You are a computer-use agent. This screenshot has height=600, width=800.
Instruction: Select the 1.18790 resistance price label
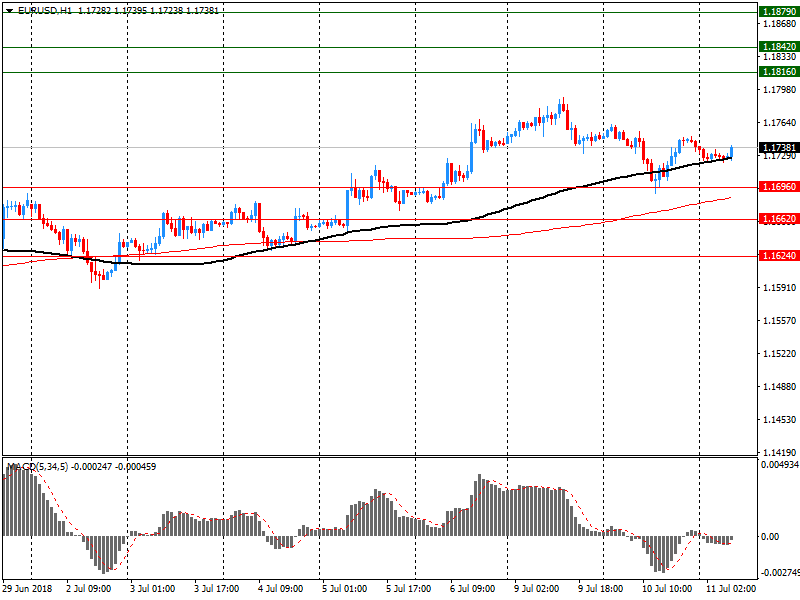point(779,12)
